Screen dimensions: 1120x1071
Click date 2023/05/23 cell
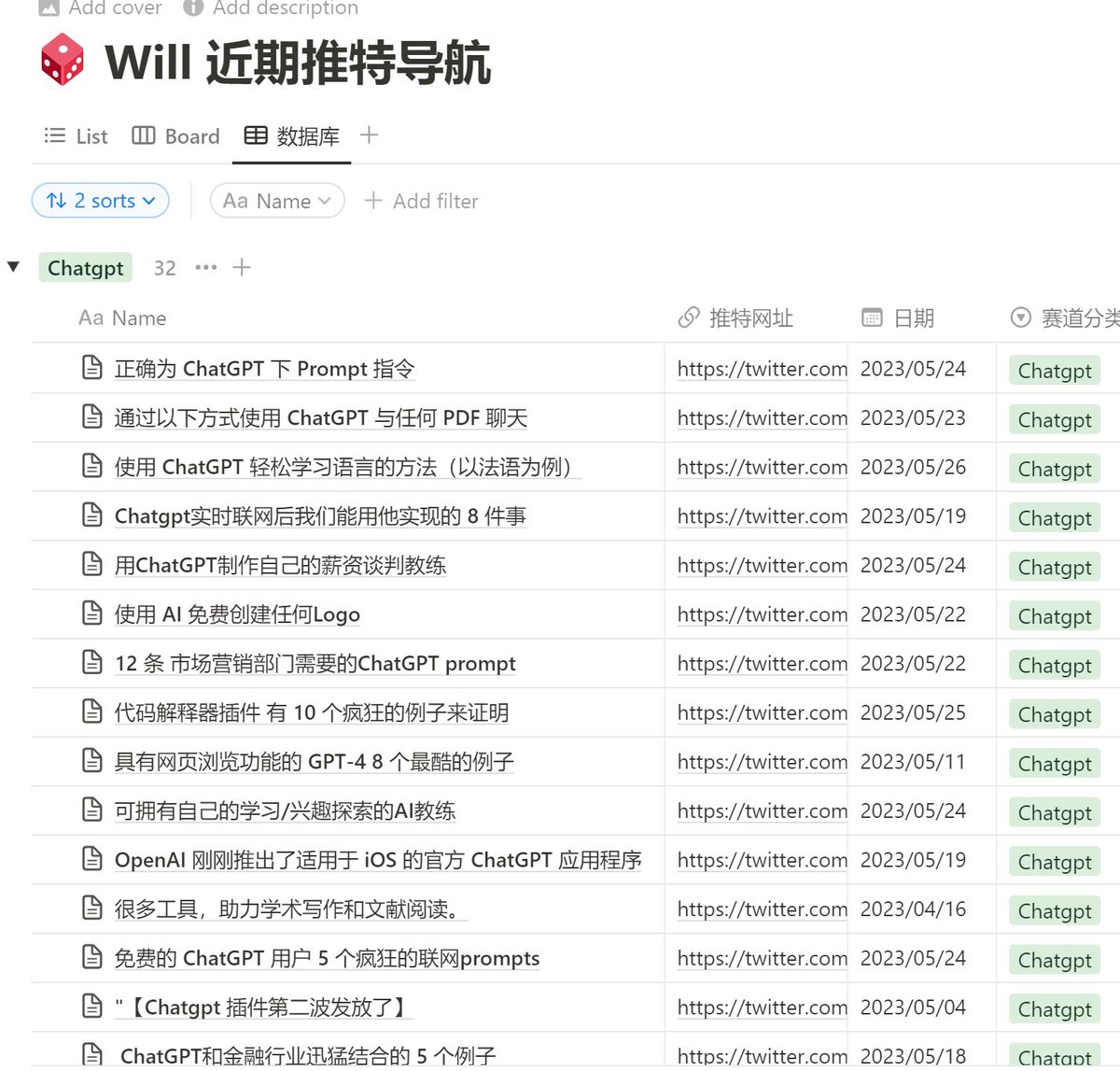point(913,418)
